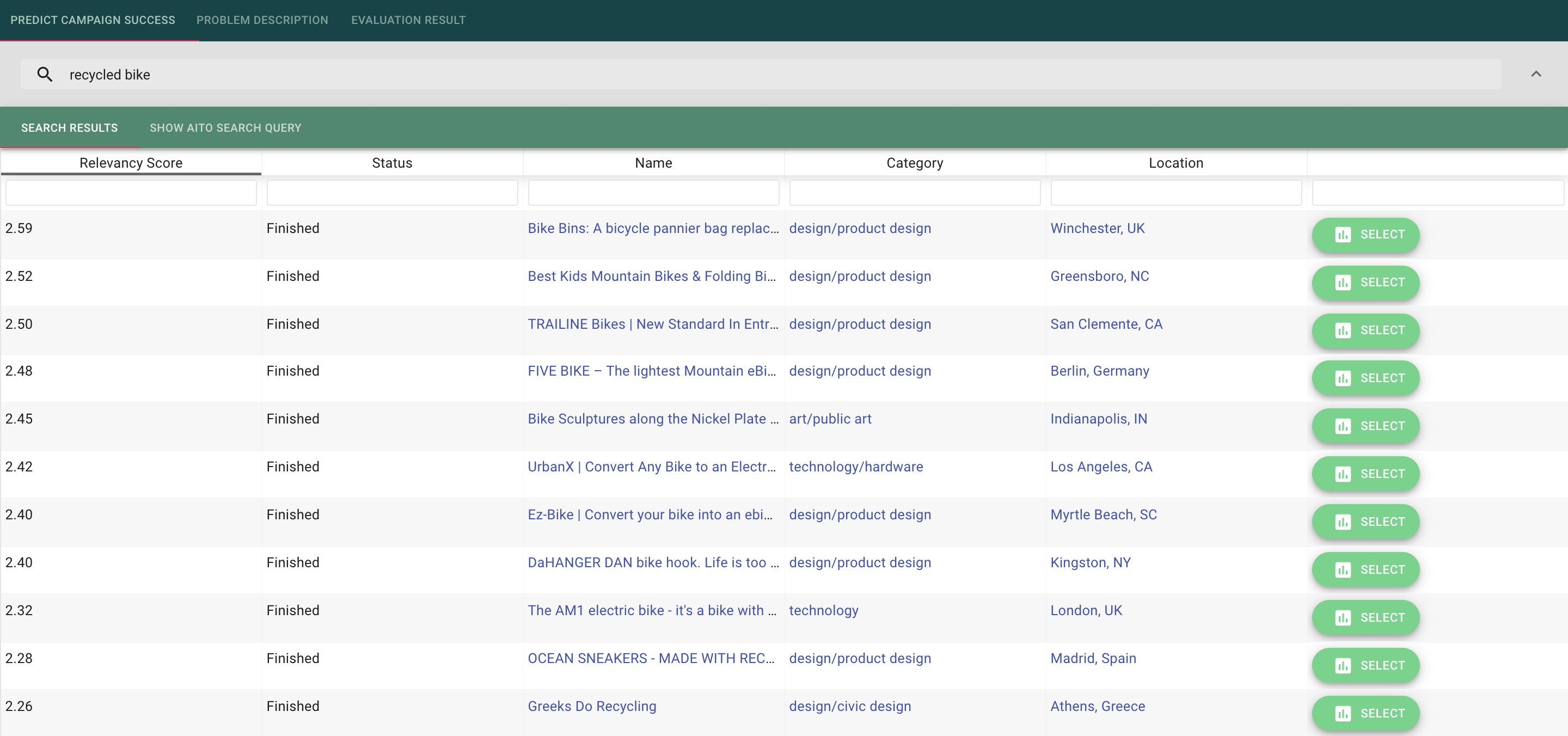Sort by the Category column header

[914, 163]
